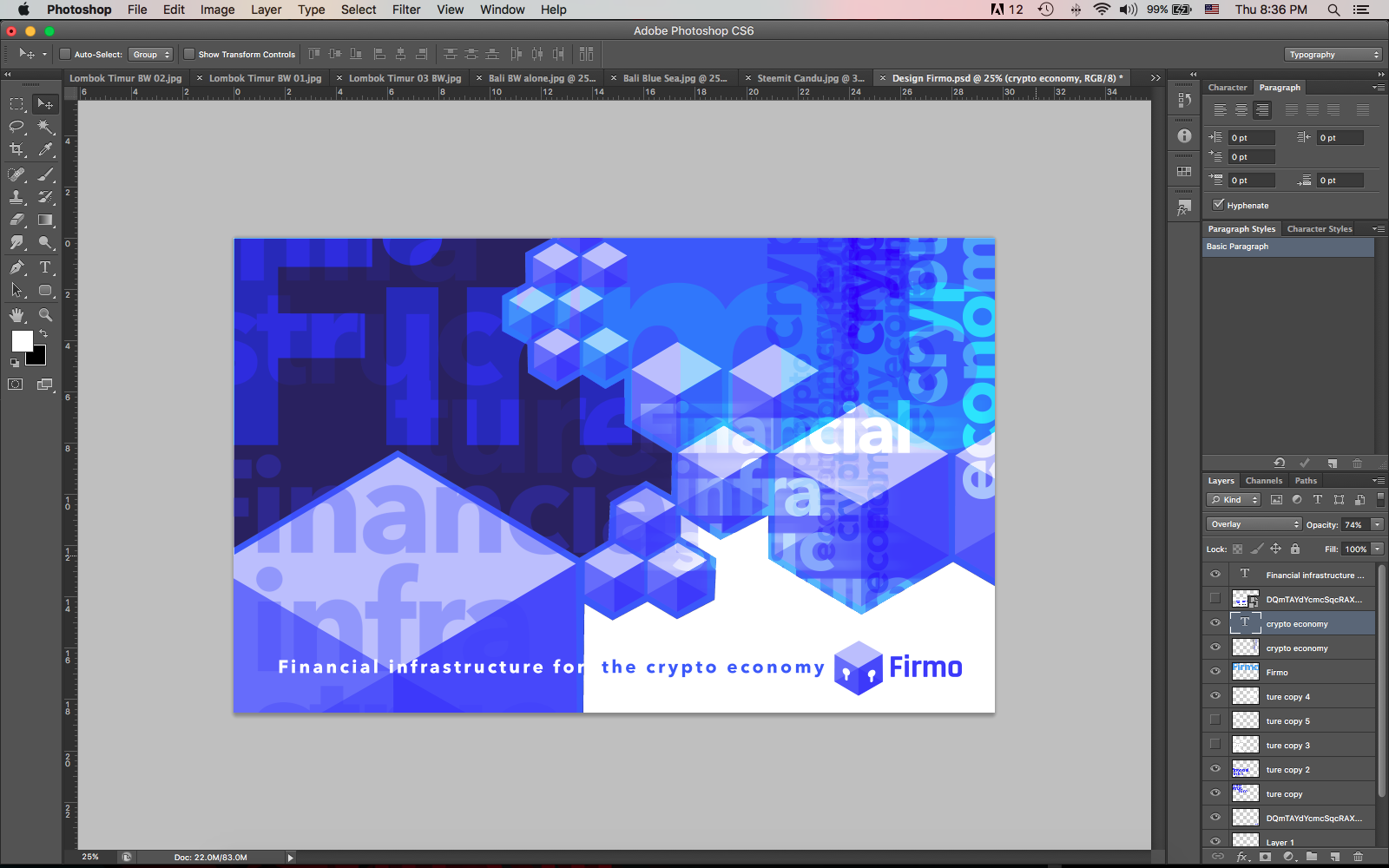Enable the Auto-Select checkbox
Screen dimensions: 1389x868
tap(65, 54)
